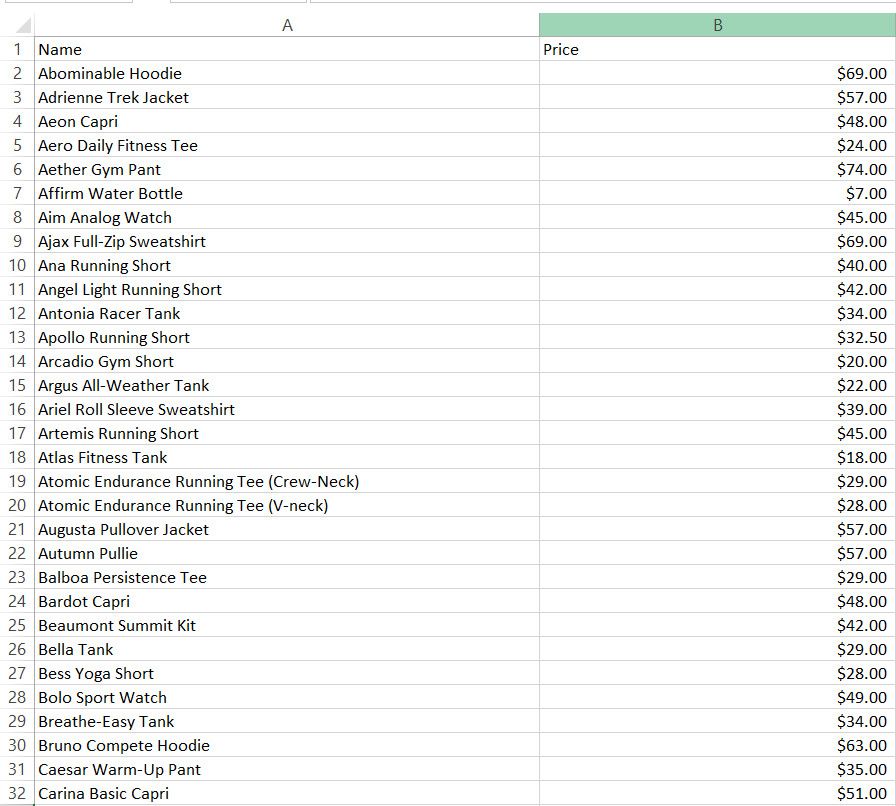Select the Aim Analog Watch cell
The image size is (896, 806).
tap(287, 217)
